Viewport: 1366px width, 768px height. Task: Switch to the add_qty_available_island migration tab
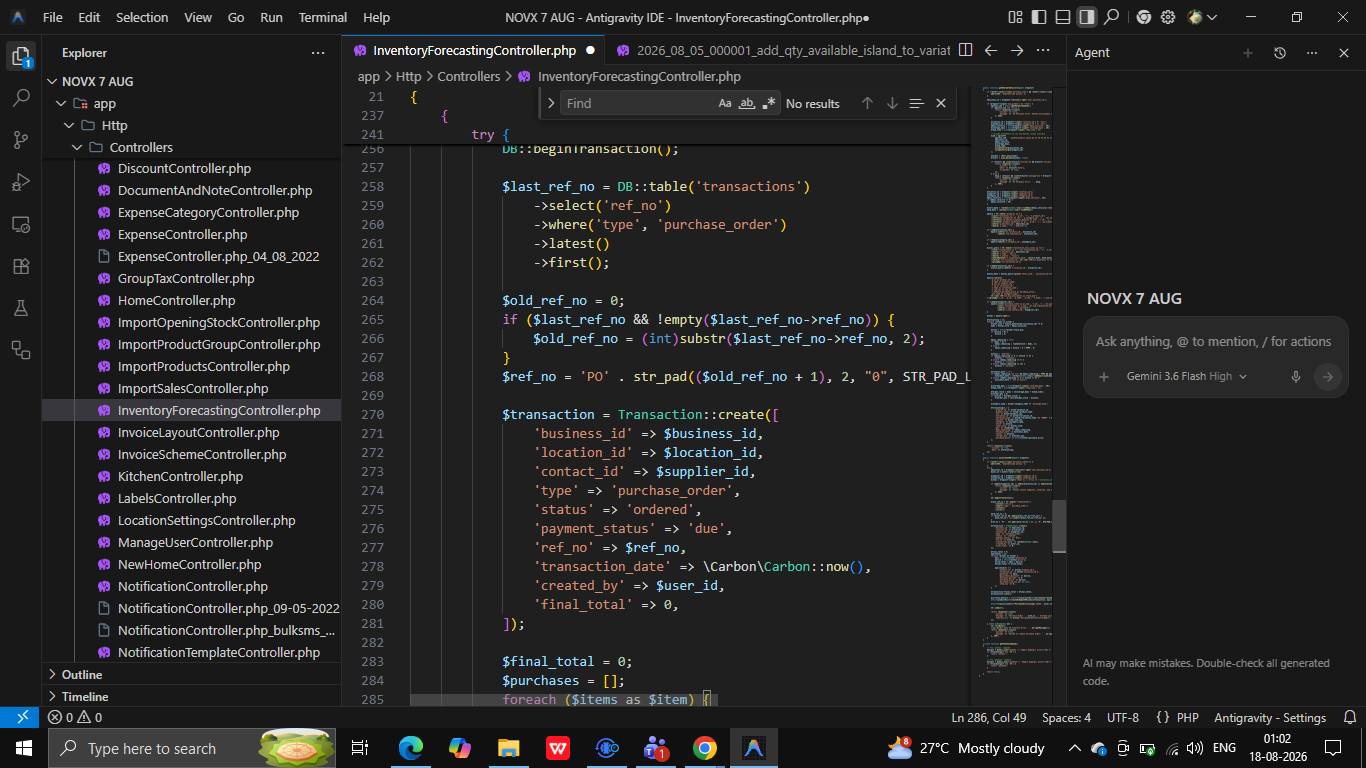pyautogui.click(x=782, y=50)
